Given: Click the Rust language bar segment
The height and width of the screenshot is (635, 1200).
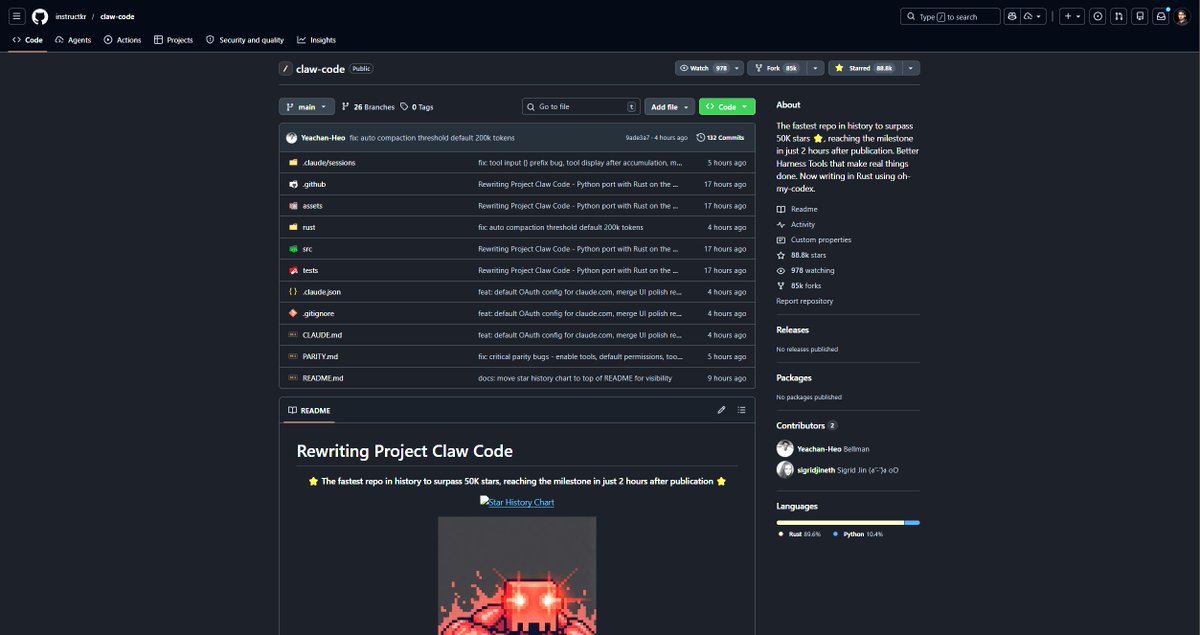Looking at the screenshot, I should click(x=840, y=522).
